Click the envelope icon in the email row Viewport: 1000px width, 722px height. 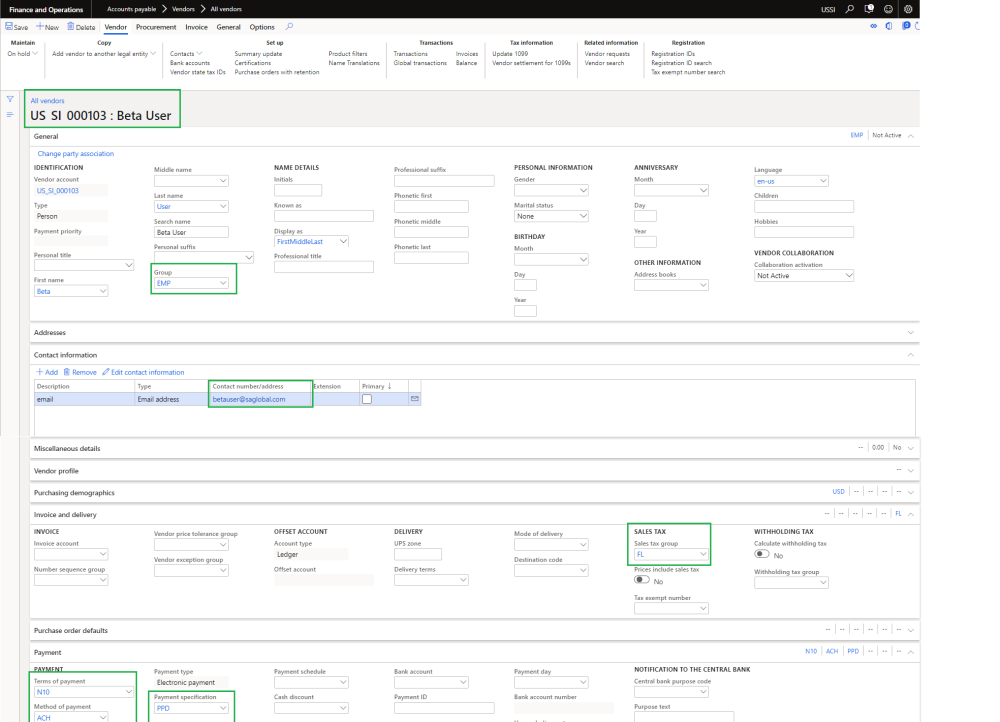pos(415,399)
